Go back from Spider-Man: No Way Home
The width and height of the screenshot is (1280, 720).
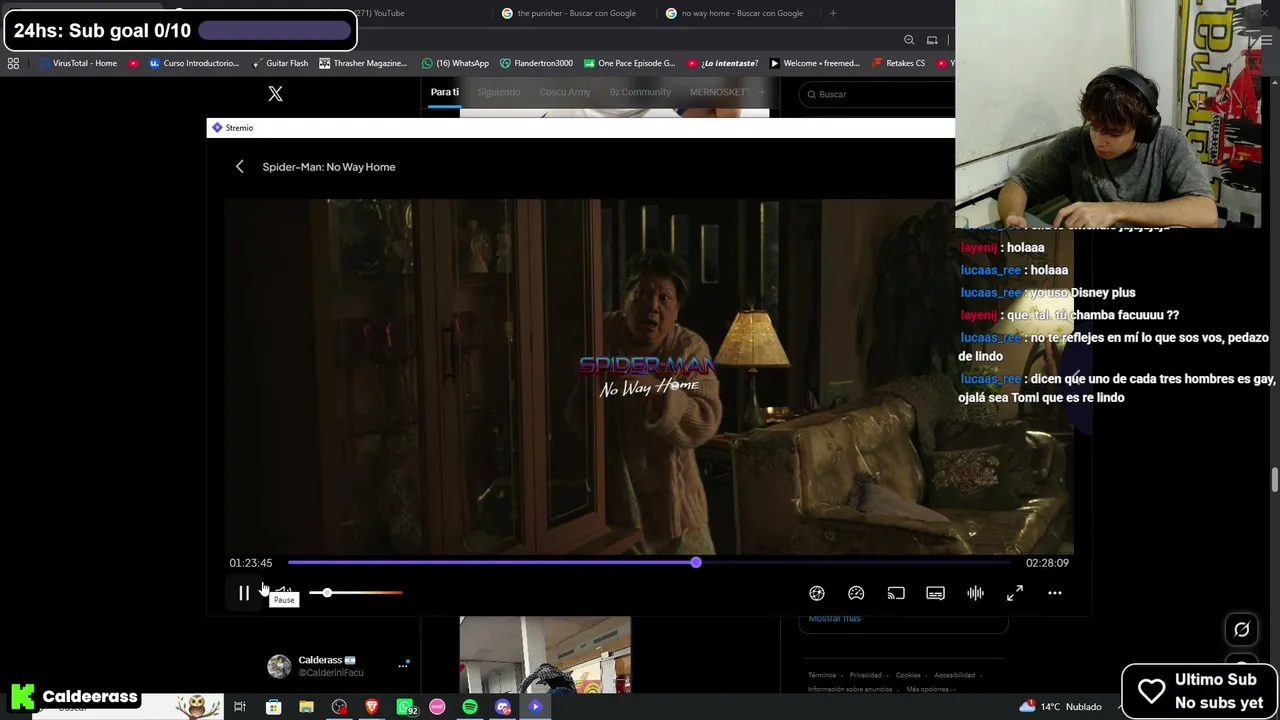point(239,167)
